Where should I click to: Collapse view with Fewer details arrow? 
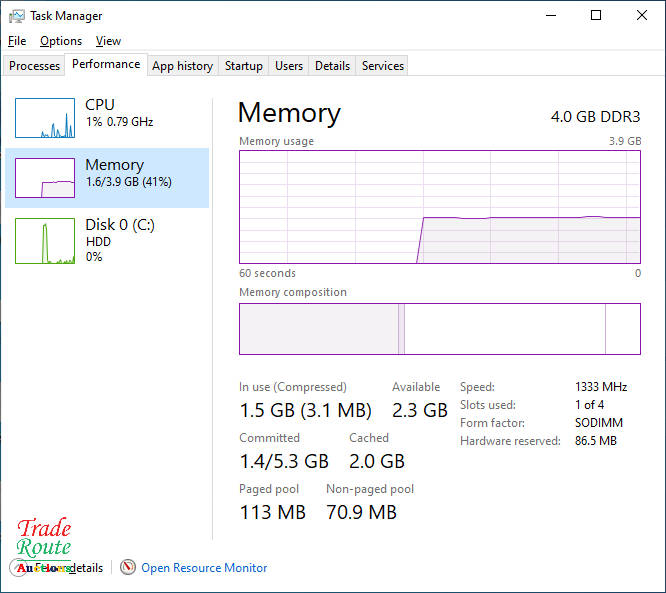(18, 568)
